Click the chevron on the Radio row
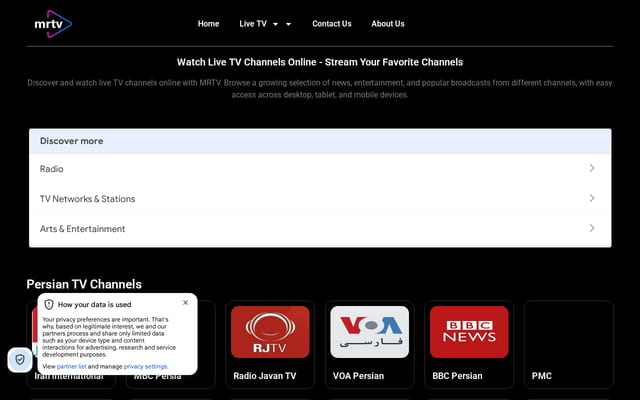Viewport: 640px width, 400px height. click(x=591, y=168)
